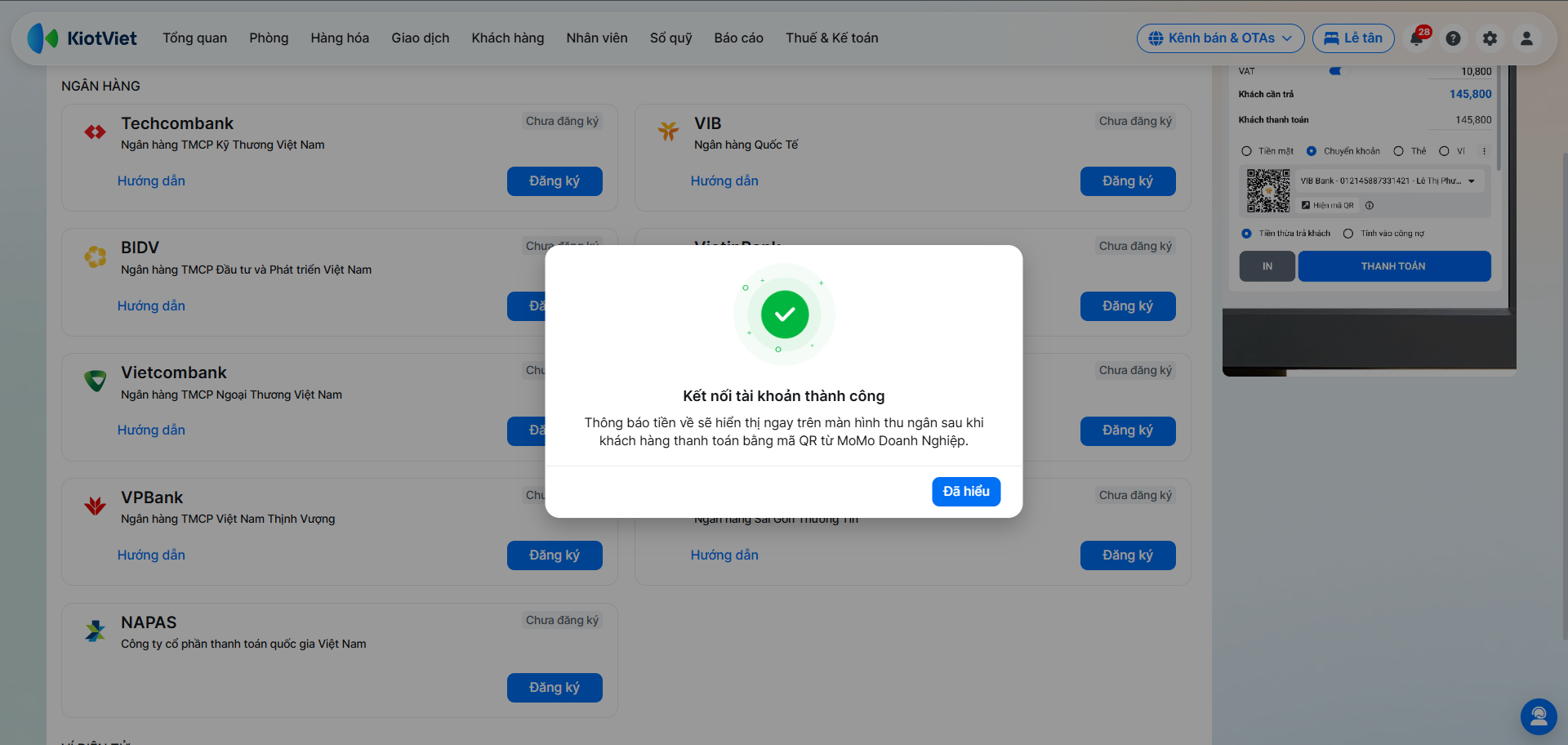Screen dimensions: 1568x745
Task: Register Techcombank with Đăng ký
Action: click(x=555, y=181)
